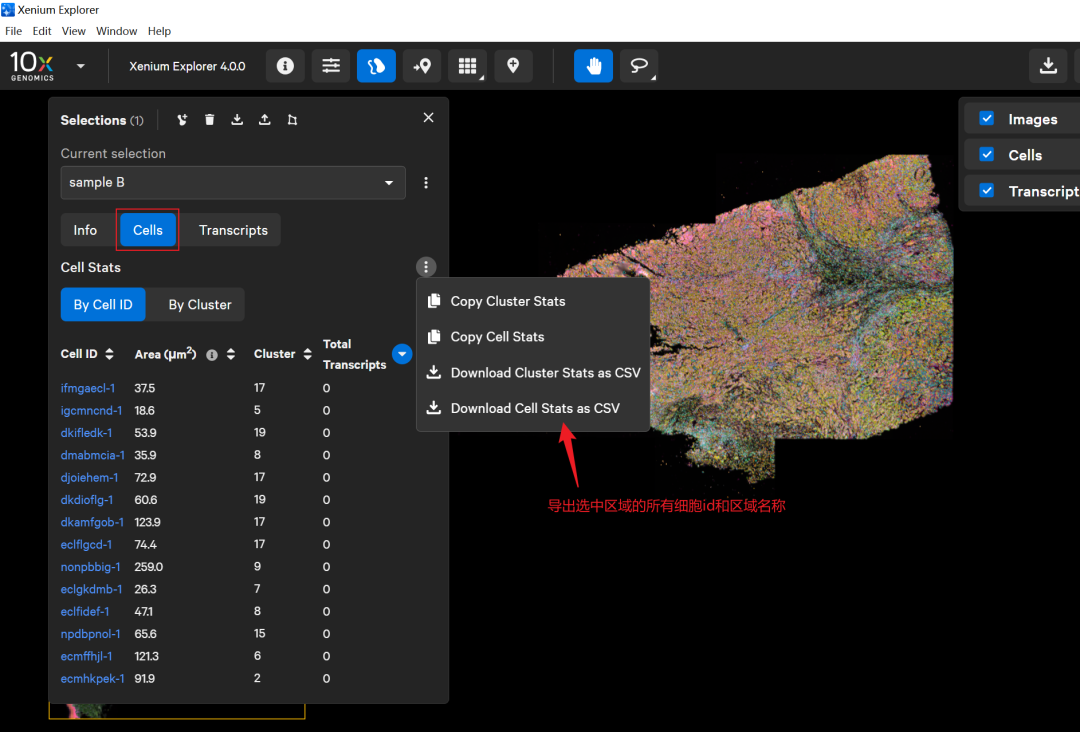Open the 'sample B' selection dropdown
This screenshot has width=1080, height=732.
tap(232, 183)
